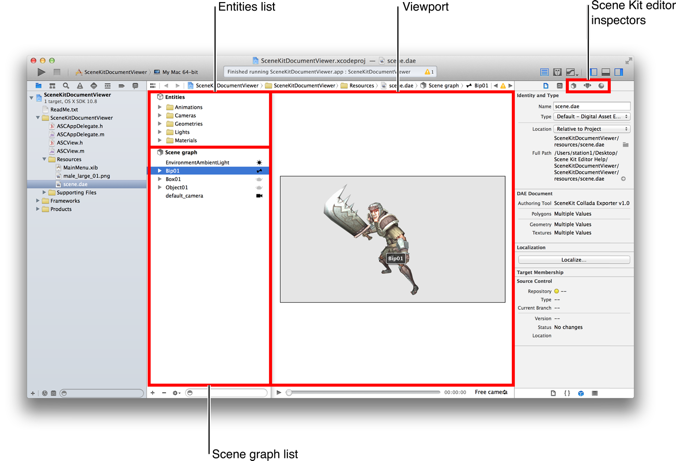676x461 pixels.
Task: Stop the running app with the Stop button
Action: coord(57,72)
